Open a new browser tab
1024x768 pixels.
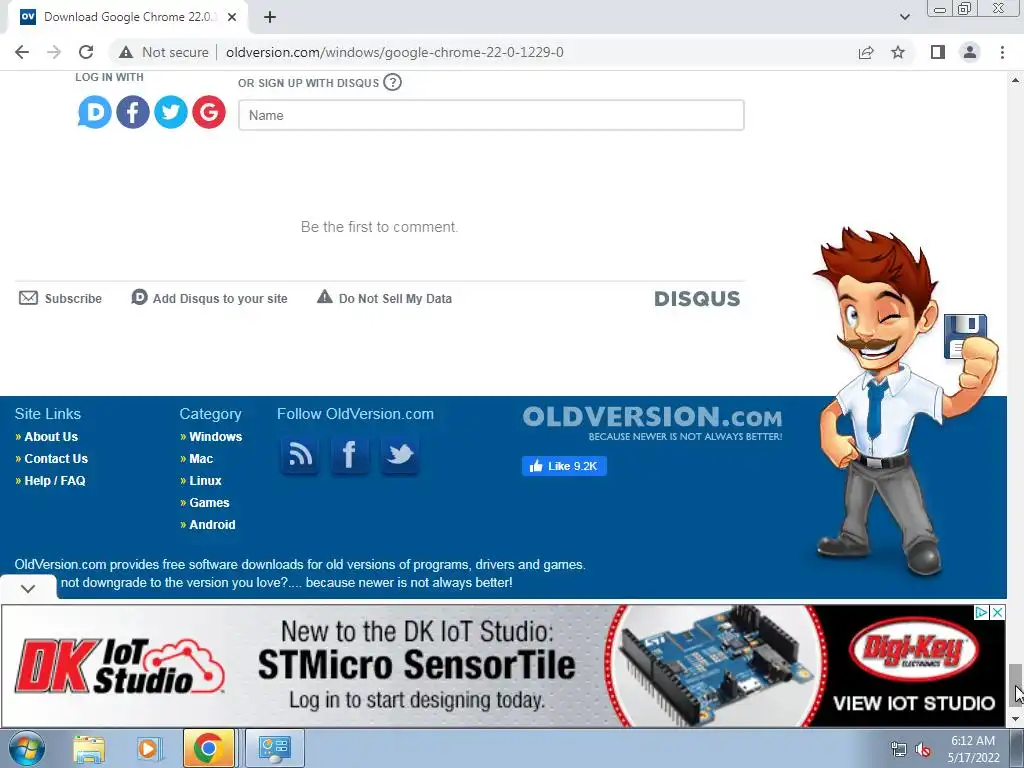tap(270, 17)
